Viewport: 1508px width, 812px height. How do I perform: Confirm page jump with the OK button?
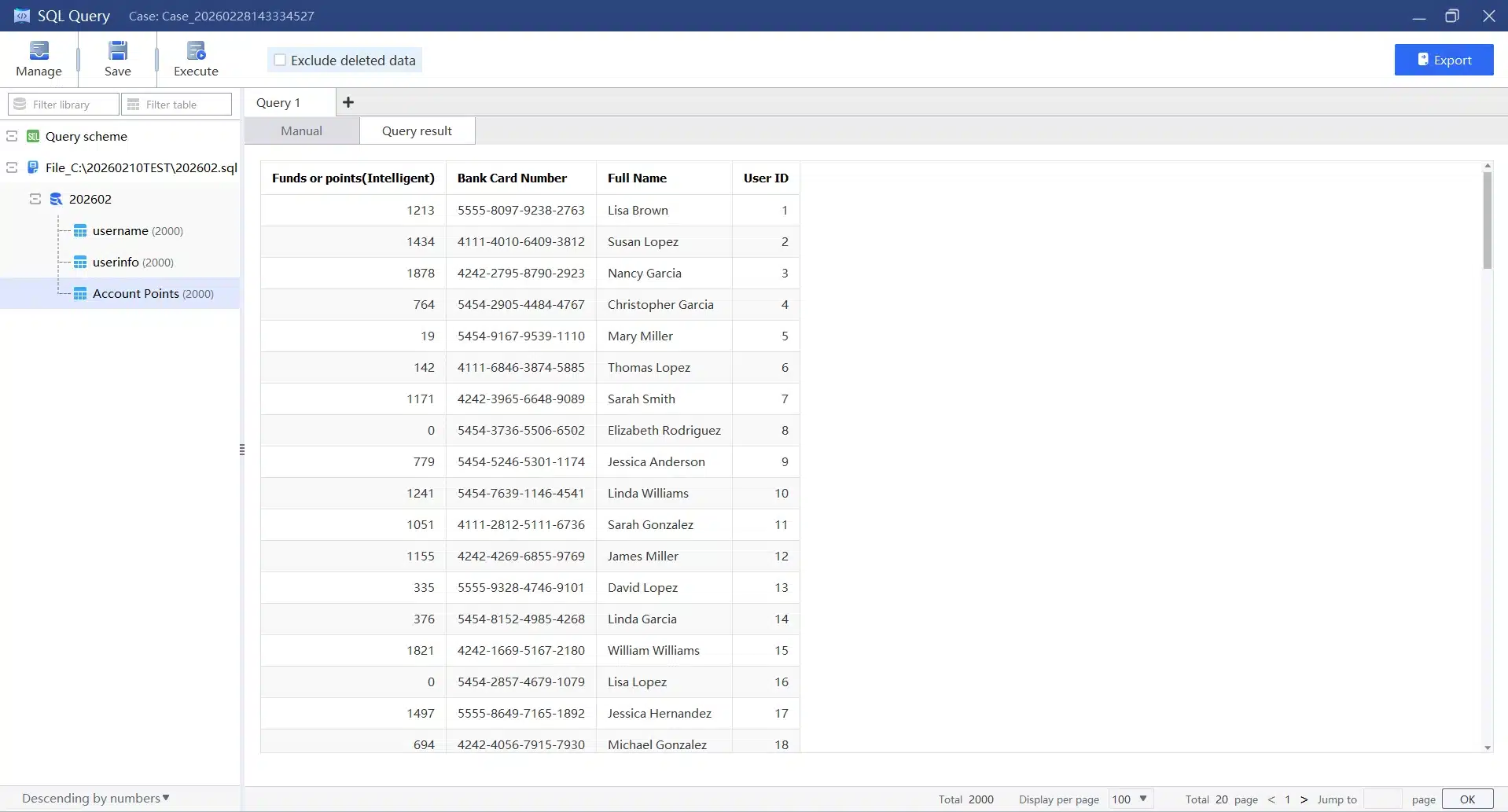[1467, 798]
